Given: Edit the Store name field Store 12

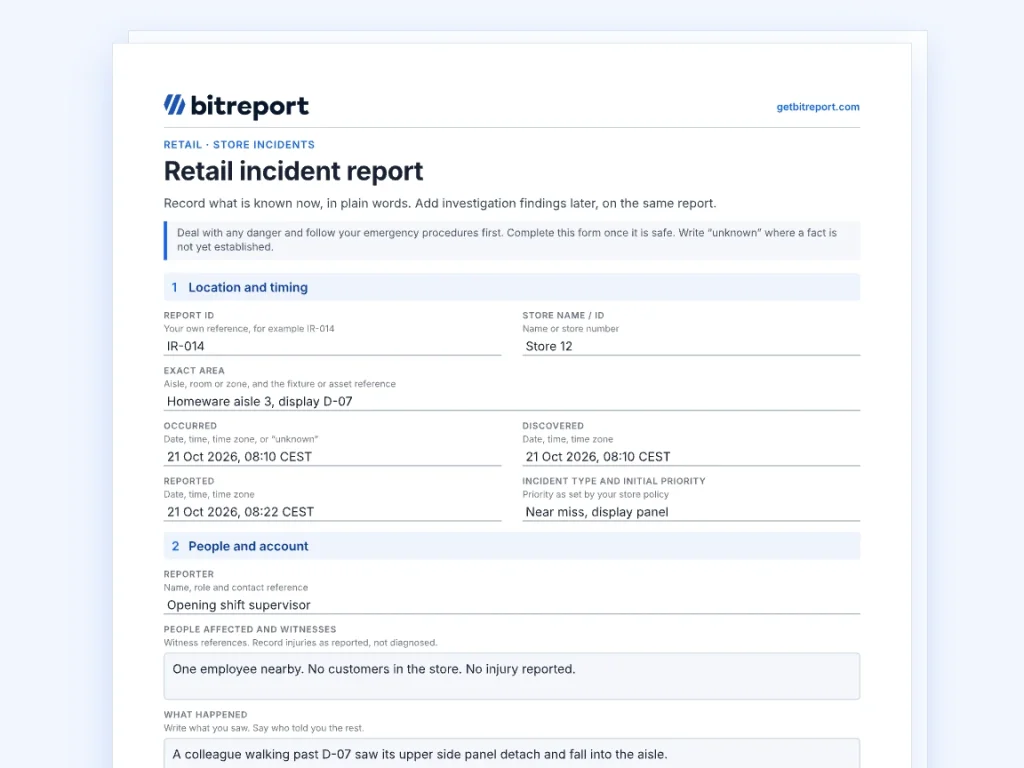Looking at the screenshot, I should coord(691,346).
